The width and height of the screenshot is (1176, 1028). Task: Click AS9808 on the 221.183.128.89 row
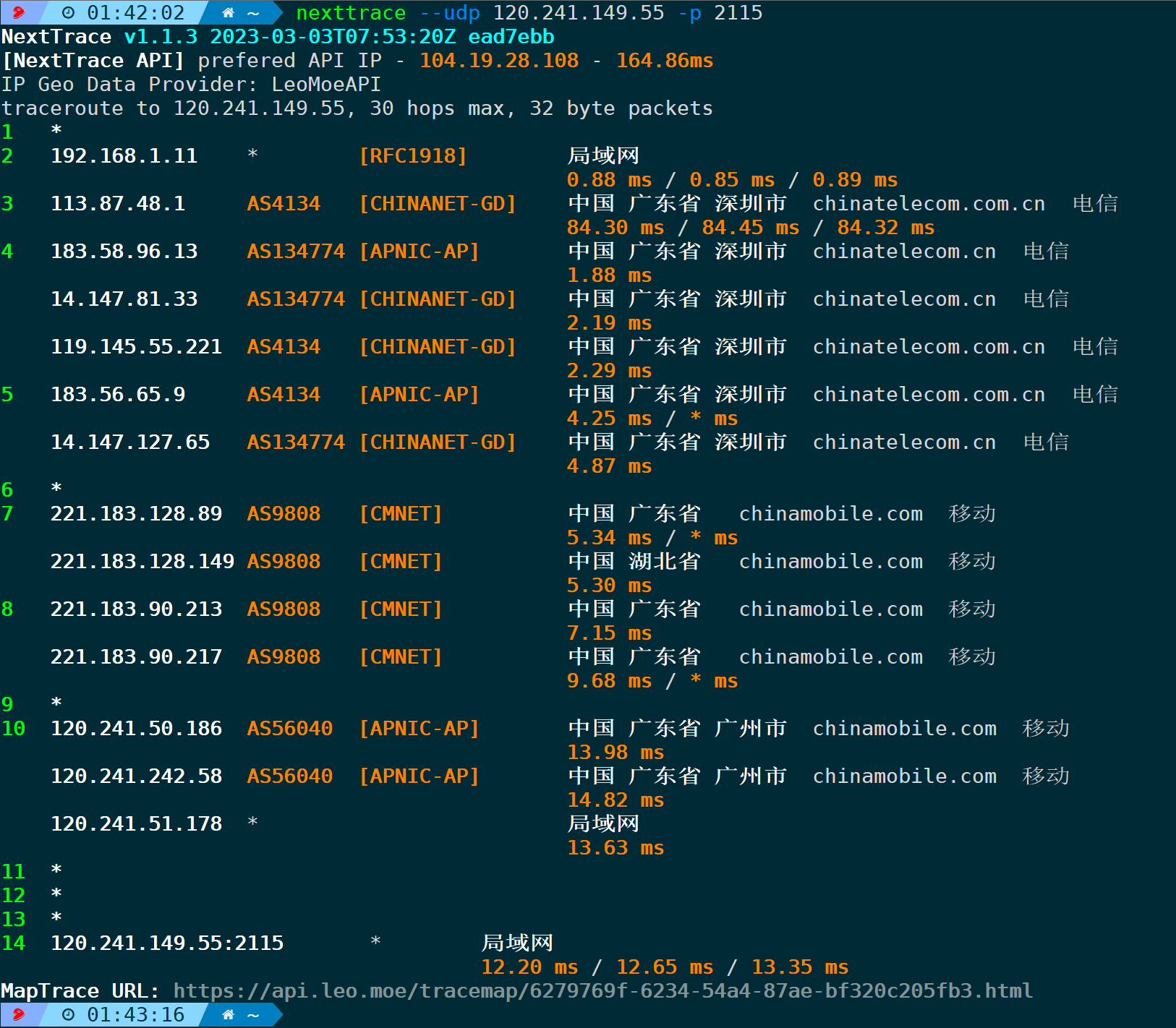pos(284,514)
